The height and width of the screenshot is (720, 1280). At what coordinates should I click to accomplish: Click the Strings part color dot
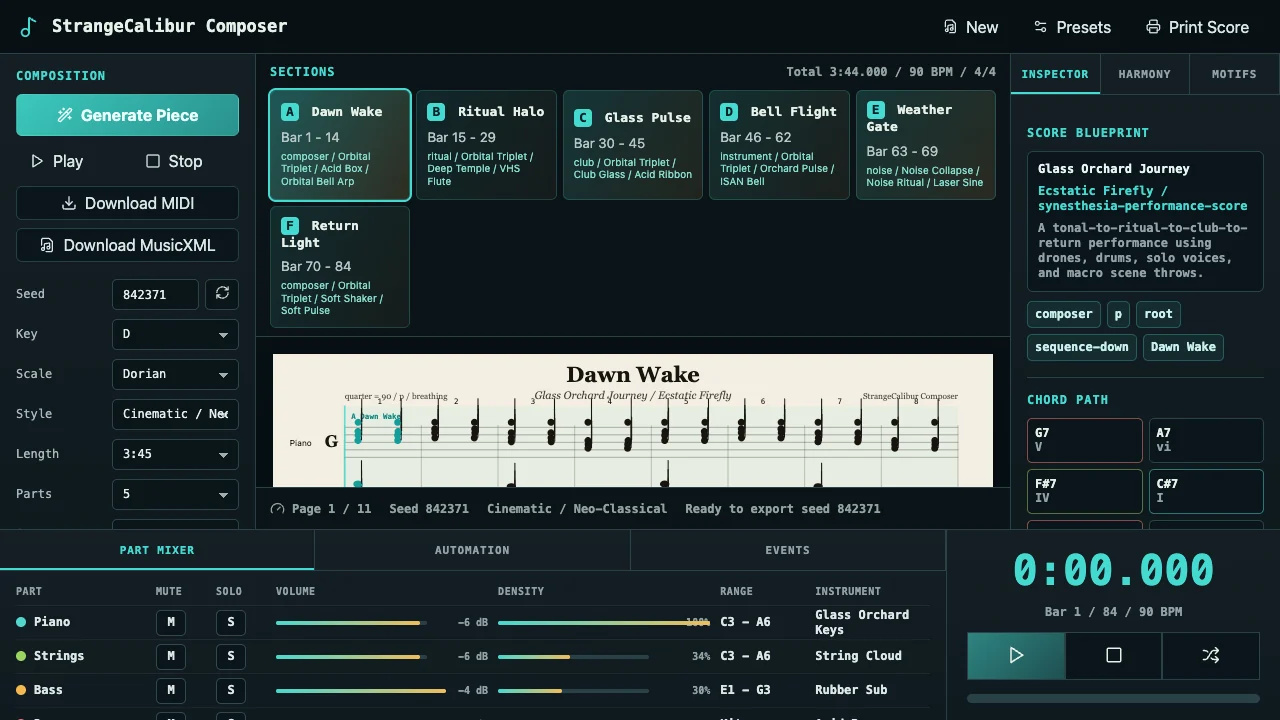coord(21,656)
